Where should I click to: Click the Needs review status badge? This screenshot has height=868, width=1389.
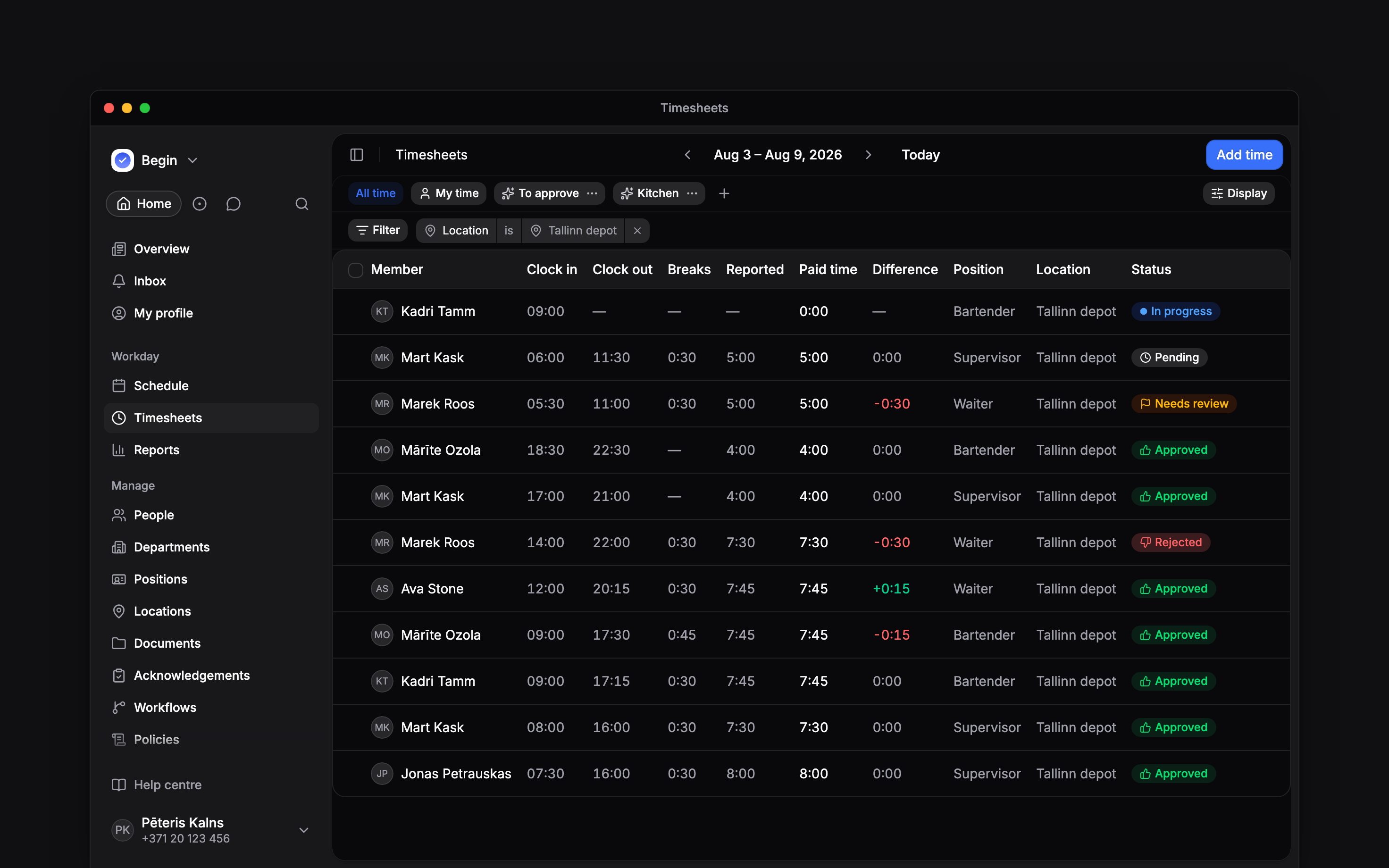point(1184,404)
